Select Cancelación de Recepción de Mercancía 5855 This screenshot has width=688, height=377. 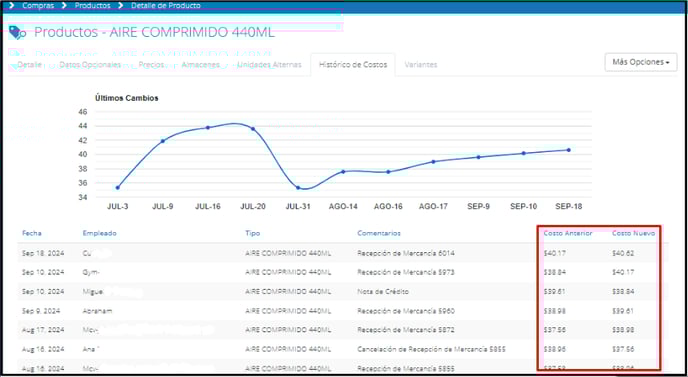click(431, 349)
